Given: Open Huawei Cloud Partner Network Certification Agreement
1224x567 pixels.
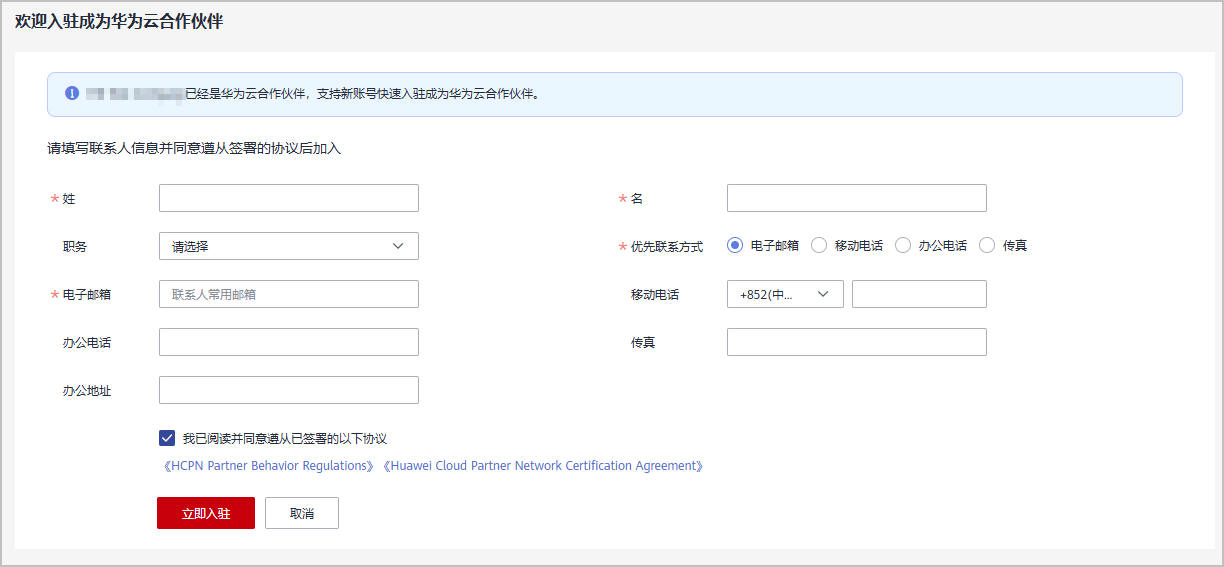Looking at the screenshot, I should (543, 466).
